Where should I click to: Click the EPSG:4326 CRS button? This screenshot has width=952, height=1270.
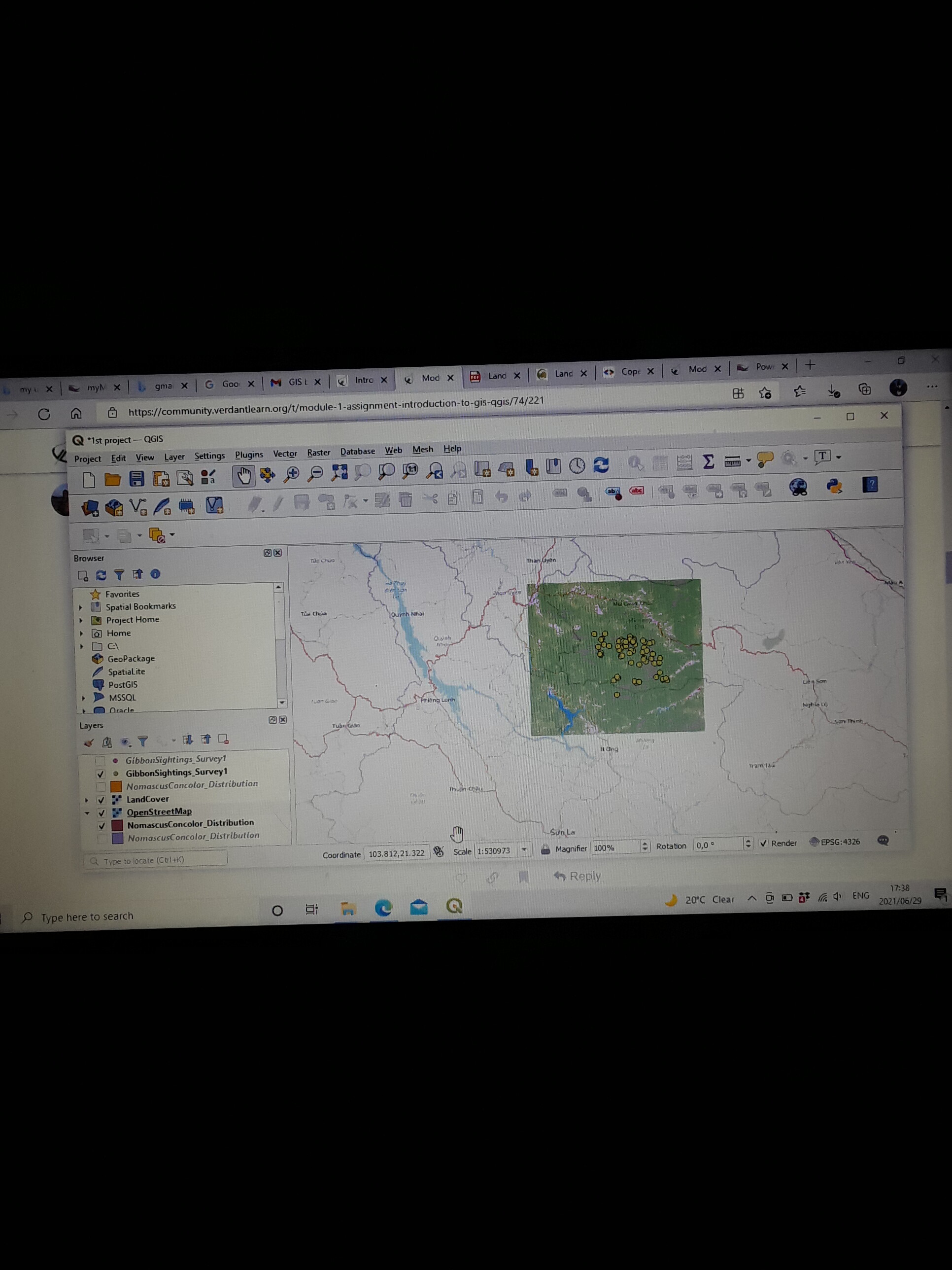click(x=835, y=842)
